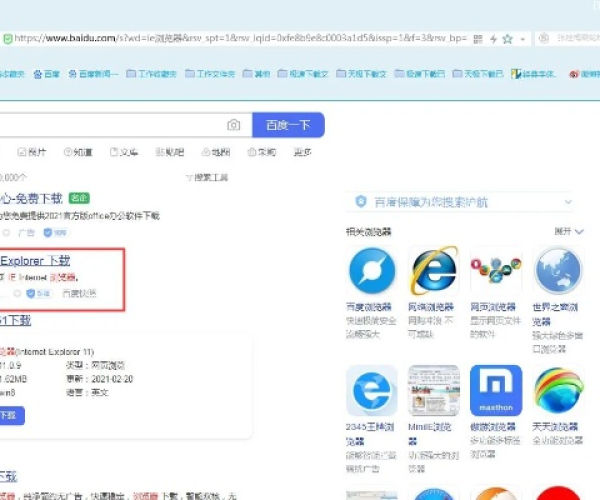Open the 百度浏览器 text link
The height and width of the screenshot is (500, 600).
pyautogui.click(x=369, y=307)
